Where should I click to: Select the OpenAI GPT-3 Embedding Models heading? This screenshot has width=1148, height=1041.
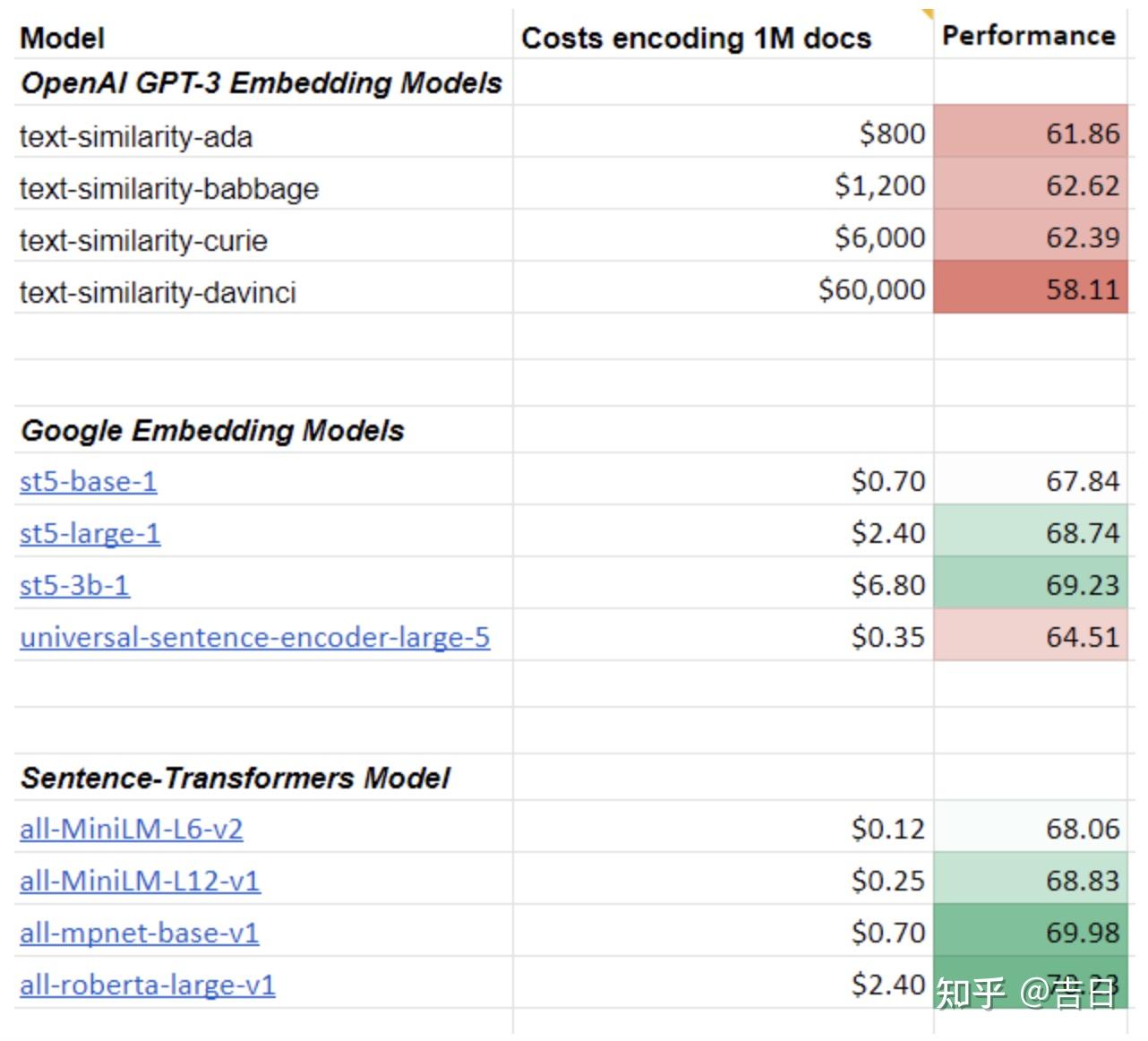pyautogui.click(x=261, y=82)
